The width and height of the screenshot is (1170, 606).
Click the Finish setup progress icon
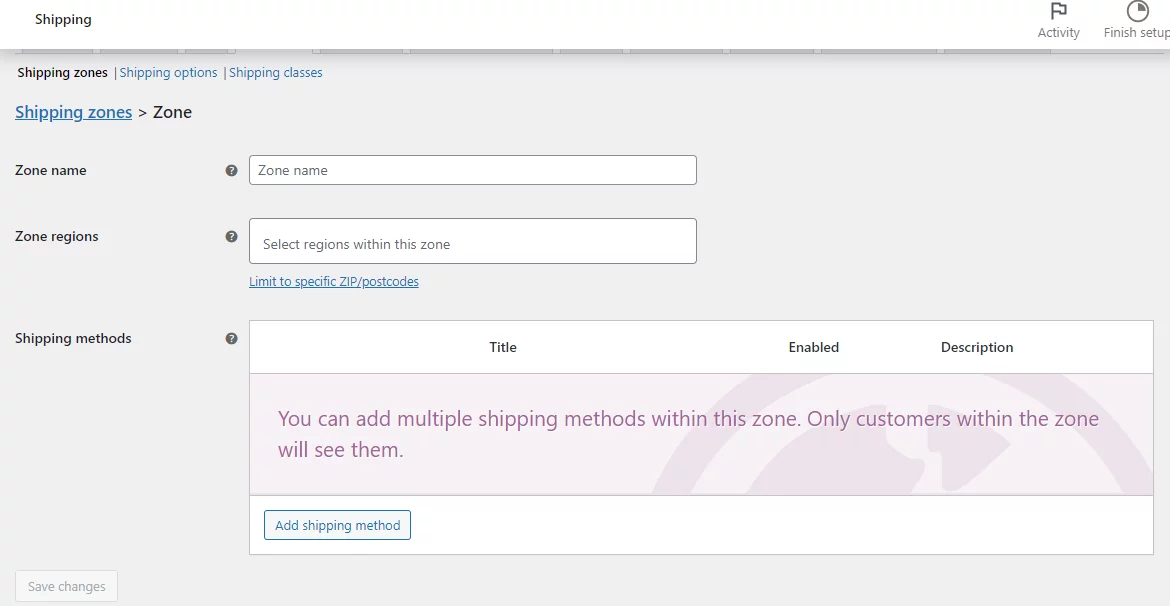click(x=1137, y=12)
